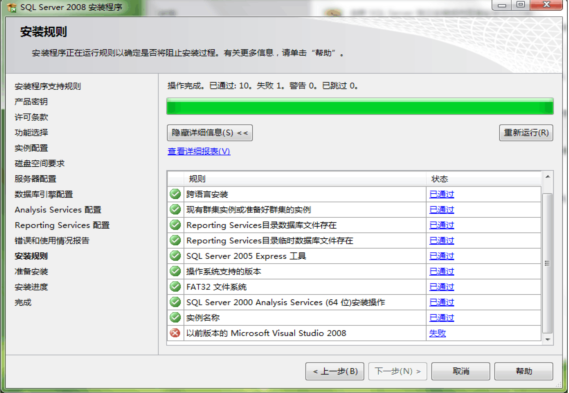Select 错误和使用情况报告 step
Image resolution: width=569 pixels, height=393 pixels.
52,241
